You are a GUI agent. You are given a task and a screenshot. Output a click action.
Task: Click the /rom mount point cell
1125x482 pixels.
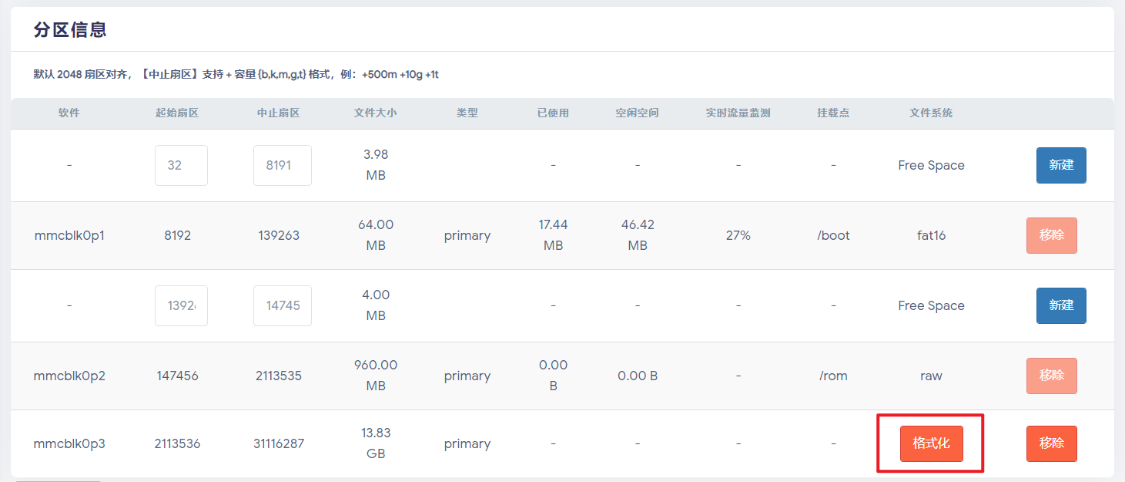pos(833,376)
